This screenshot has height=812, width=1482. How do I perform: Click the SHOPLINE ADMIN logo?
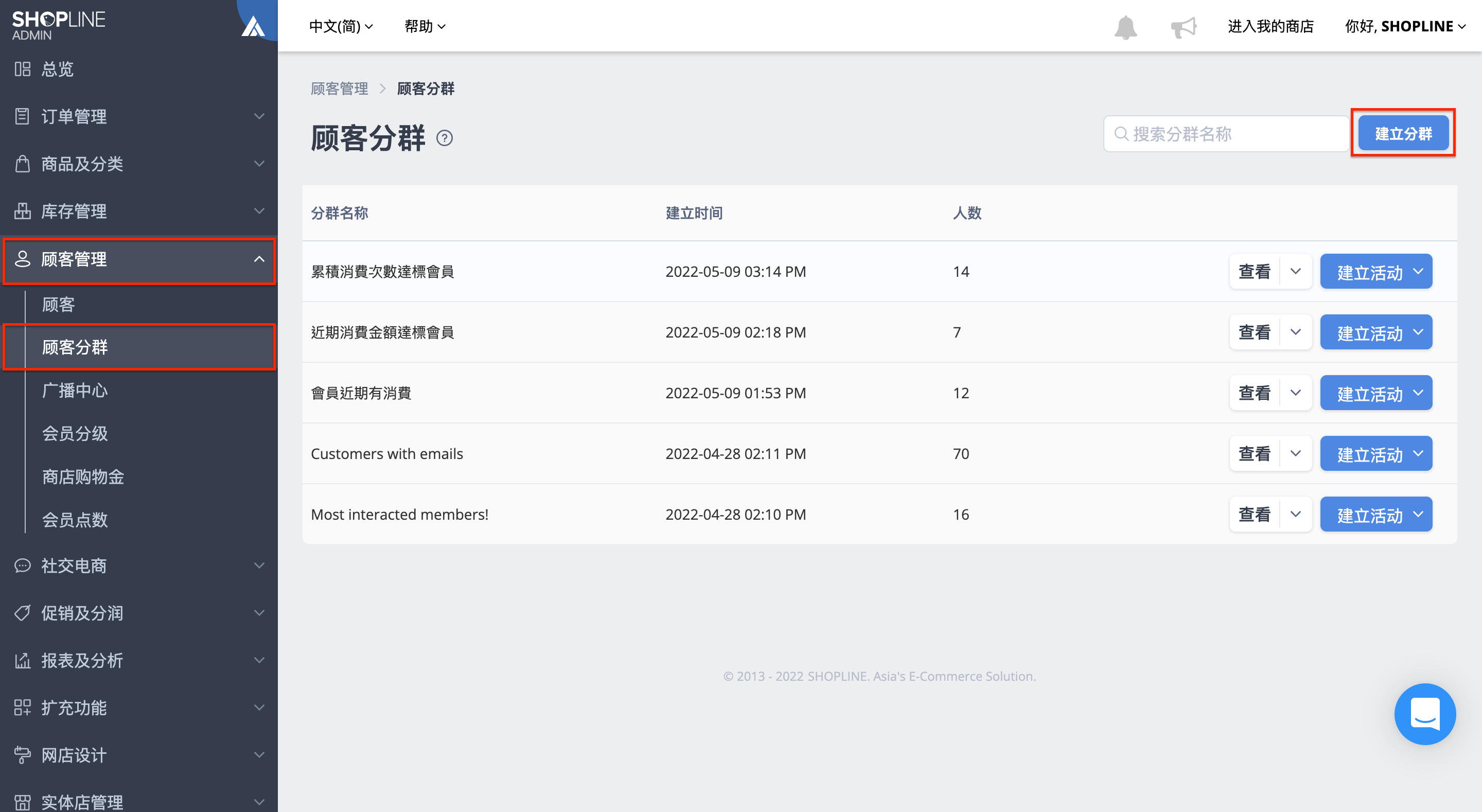(59, 26)
